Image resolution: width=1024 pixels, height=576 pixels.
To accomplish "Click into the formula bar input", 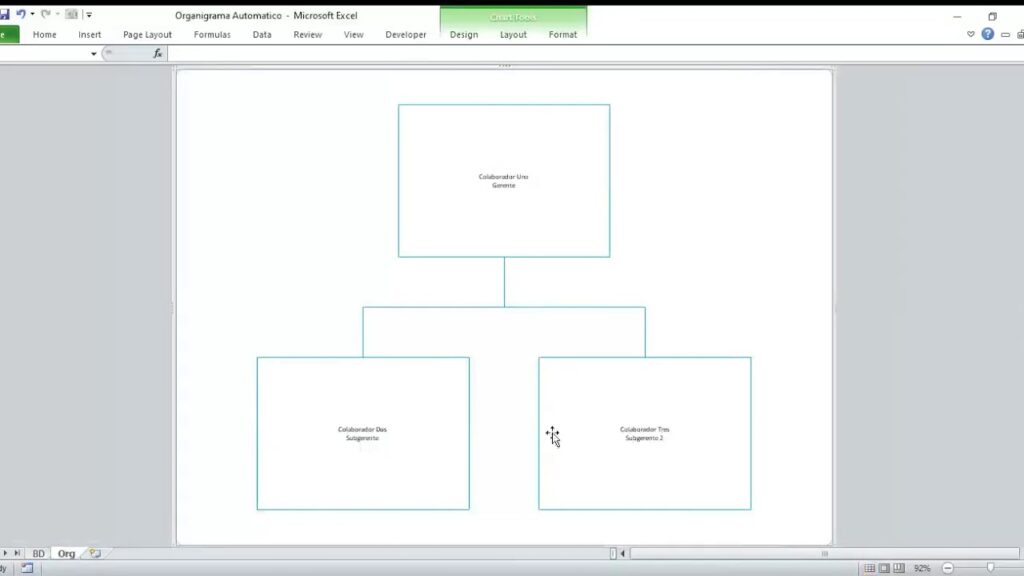I will pyautogui.click(x=594, y=54).
